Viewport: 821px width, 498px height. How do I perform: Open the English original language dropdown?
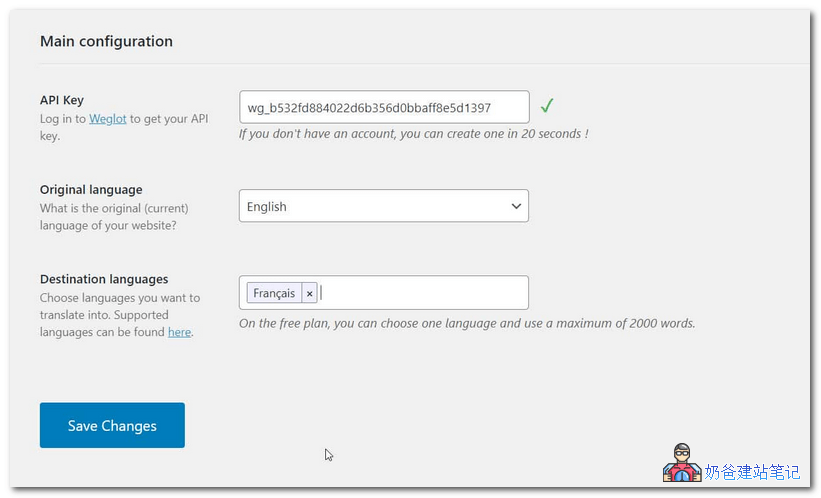383,206
